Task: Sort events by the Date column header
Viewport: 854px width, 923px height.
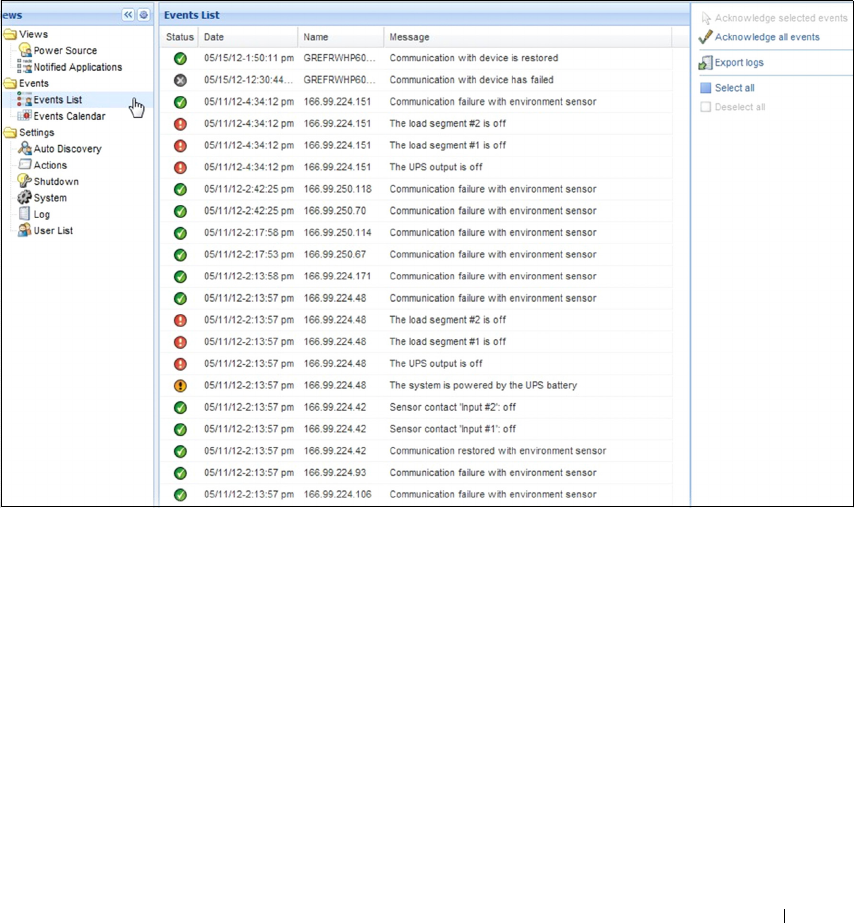Action: pos(248,37)
